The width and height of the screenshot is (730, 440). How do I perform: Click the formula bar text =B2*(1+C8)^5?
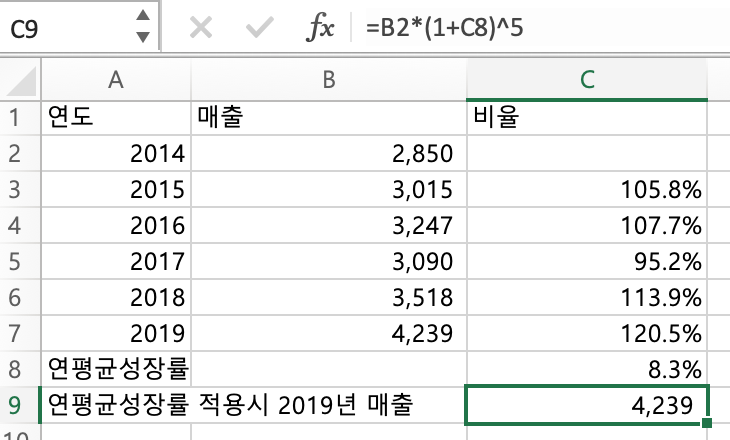445,27
